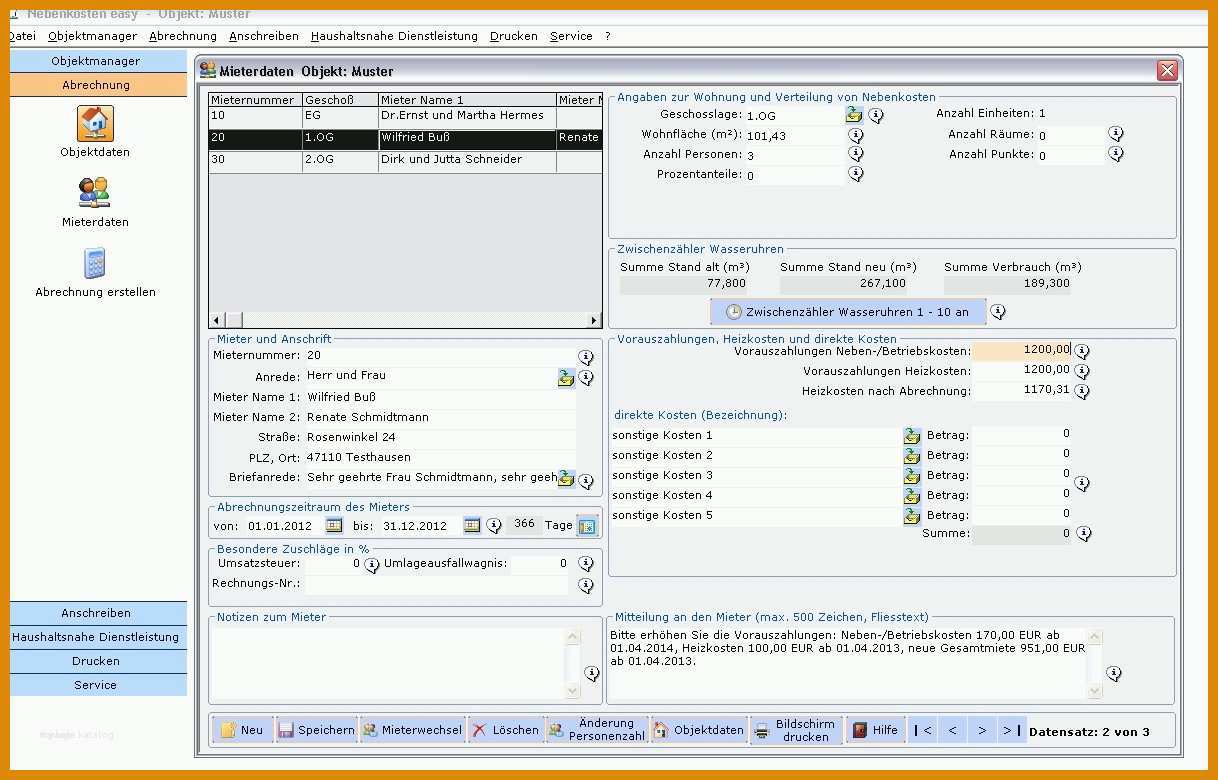Click Speichern button
The image size is (1218, 780).
(316, 730)
